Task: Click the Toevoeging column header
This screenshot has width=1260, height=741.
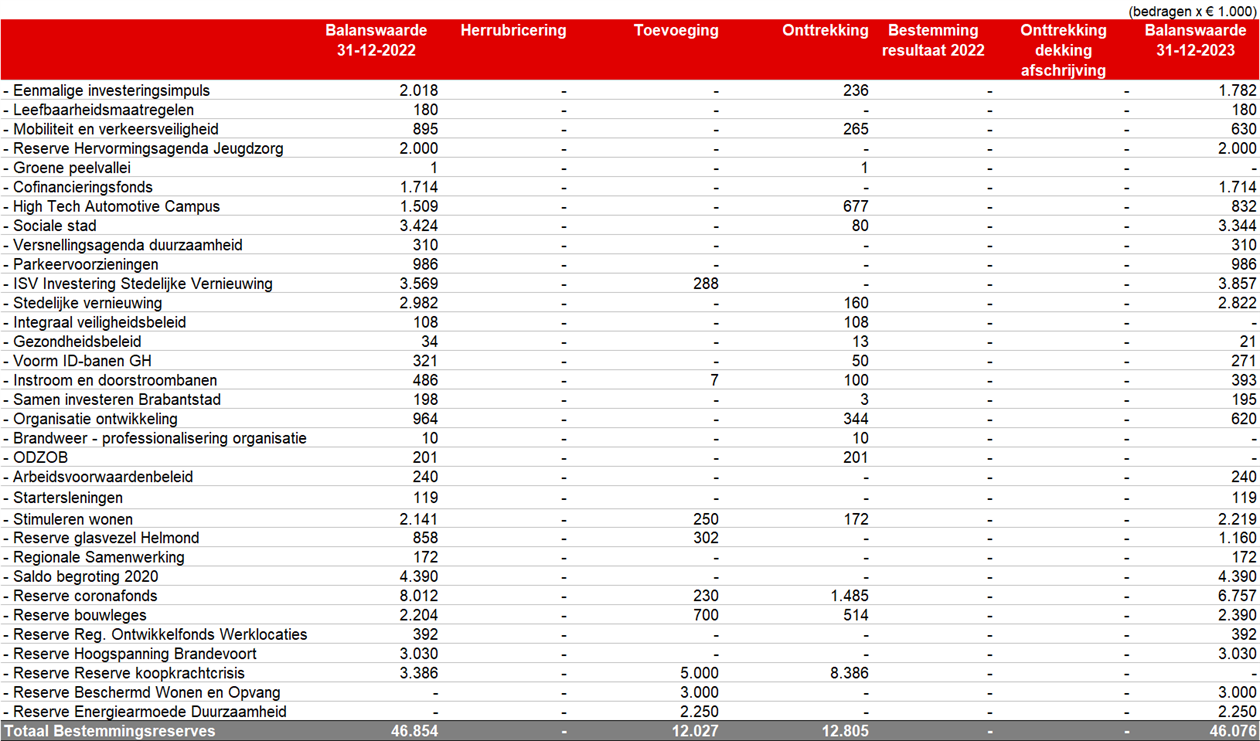Action: tap(676, 31)
